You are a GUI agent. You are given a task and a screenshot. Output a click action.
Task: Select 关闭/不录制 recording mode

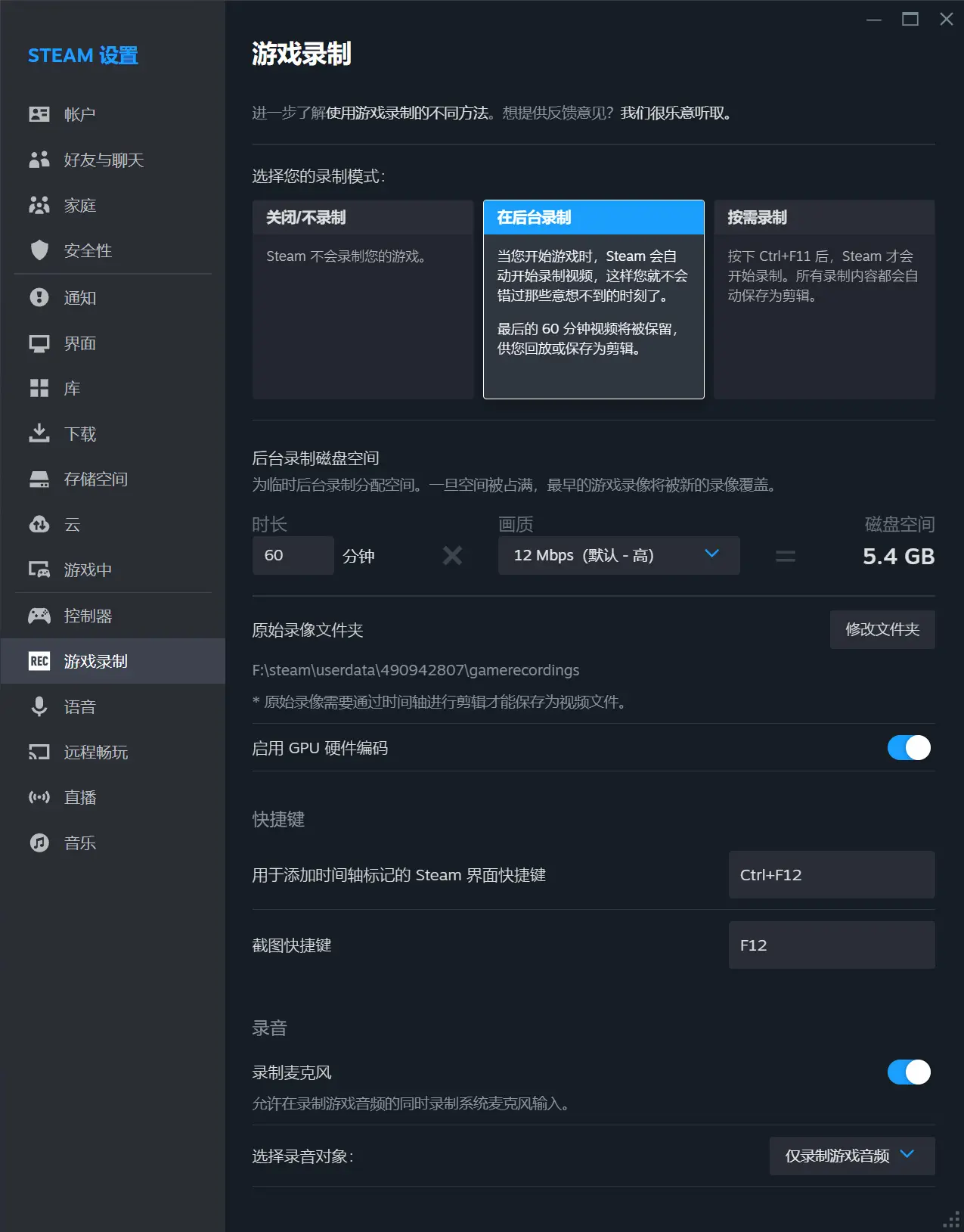[363, 299]
